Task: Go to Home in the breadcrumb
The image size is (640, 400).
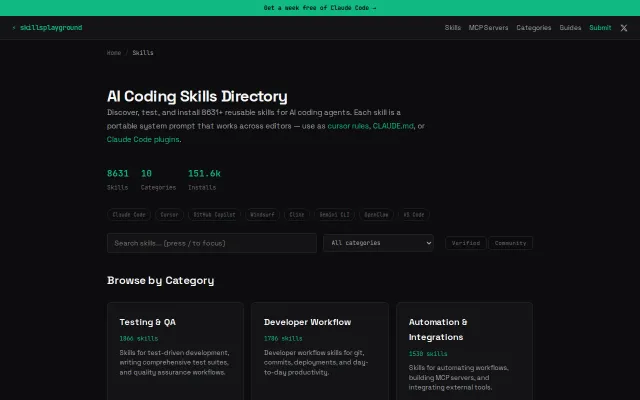Action: (113, 53)
